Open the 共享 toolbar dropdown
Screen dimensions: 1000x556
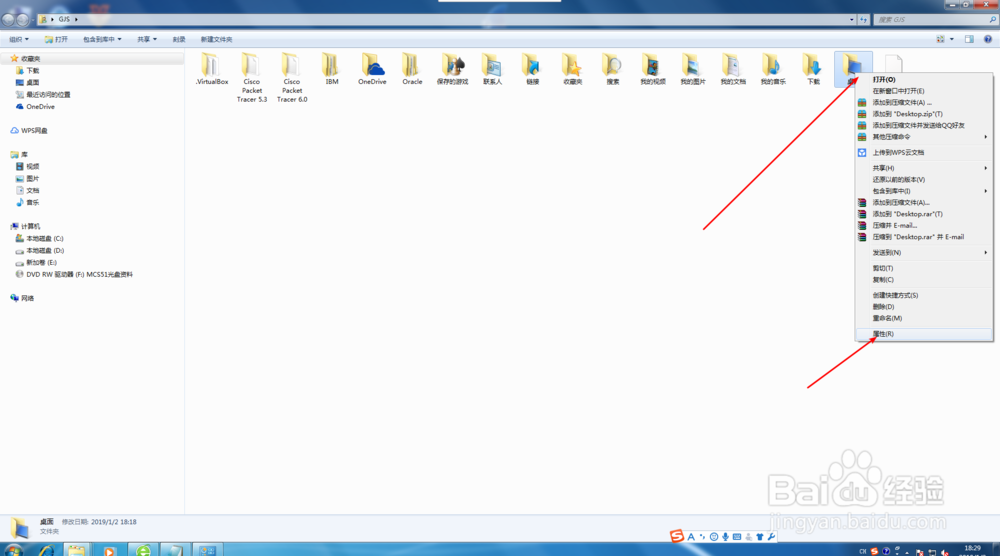tap(147, 39)
